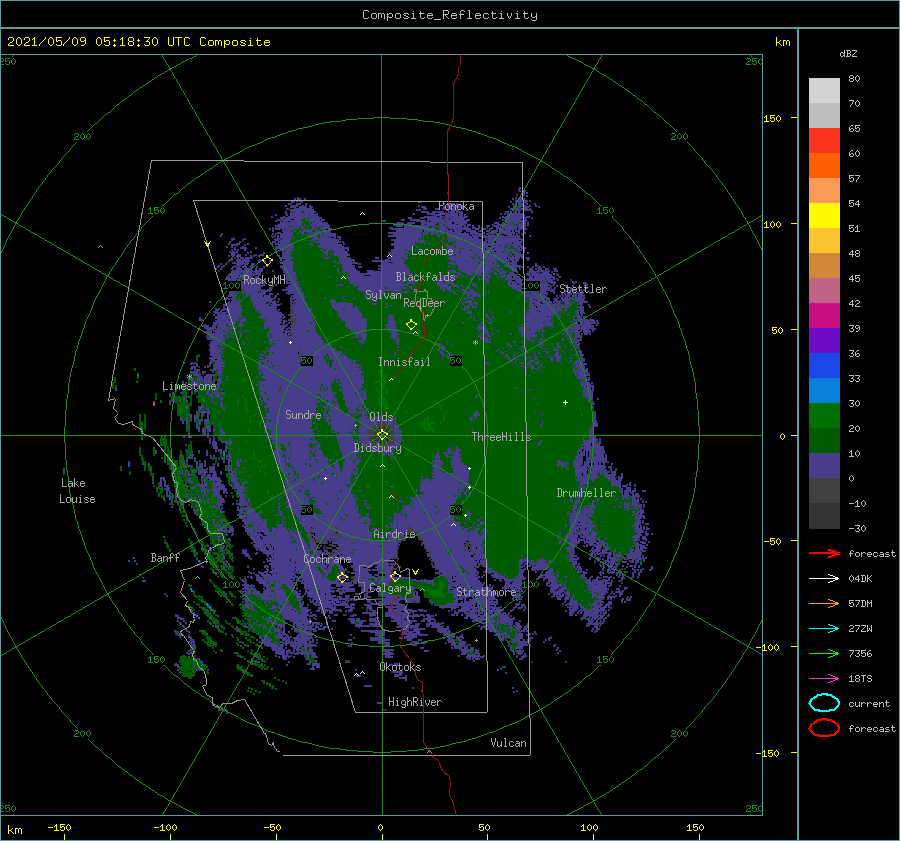The image size is (900, 841).
Task: Click the Composite_Reflectivity title
Action: click(x=450, y=15)
